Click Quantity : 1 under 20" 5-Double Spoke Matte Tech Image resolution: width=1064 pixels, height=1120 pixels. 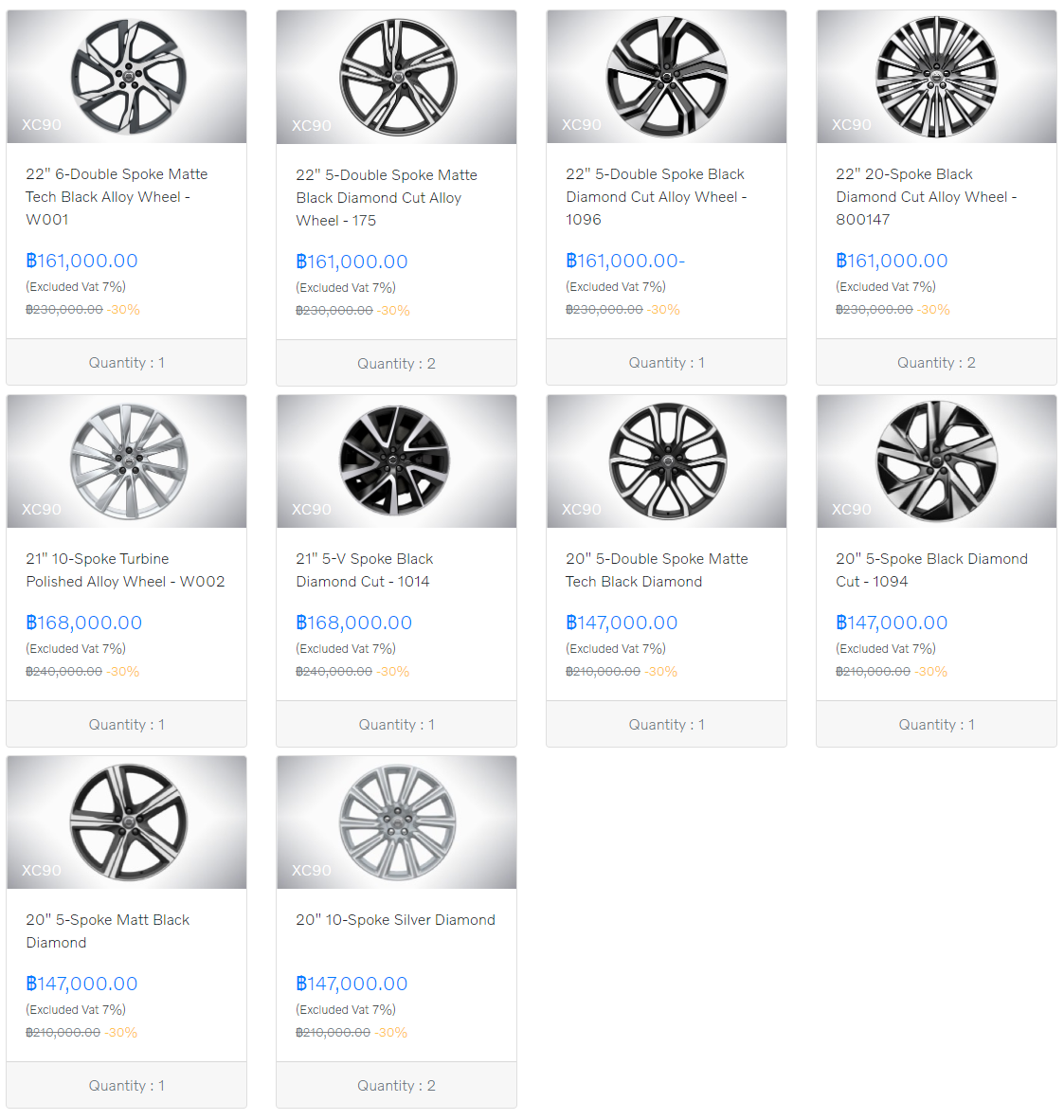tap(666, 724)
